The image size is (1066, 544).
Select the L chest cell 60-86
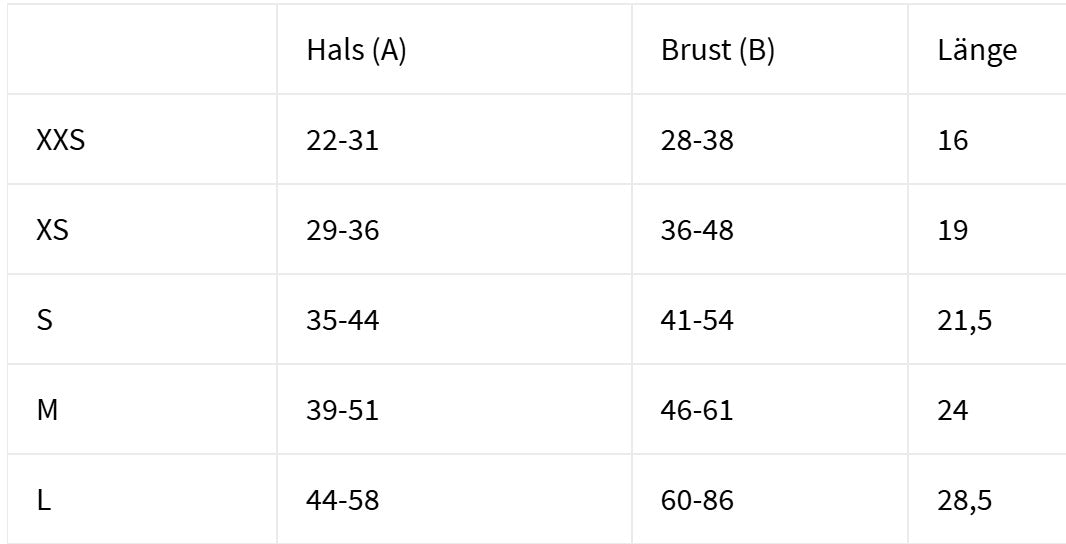point(697,501)
